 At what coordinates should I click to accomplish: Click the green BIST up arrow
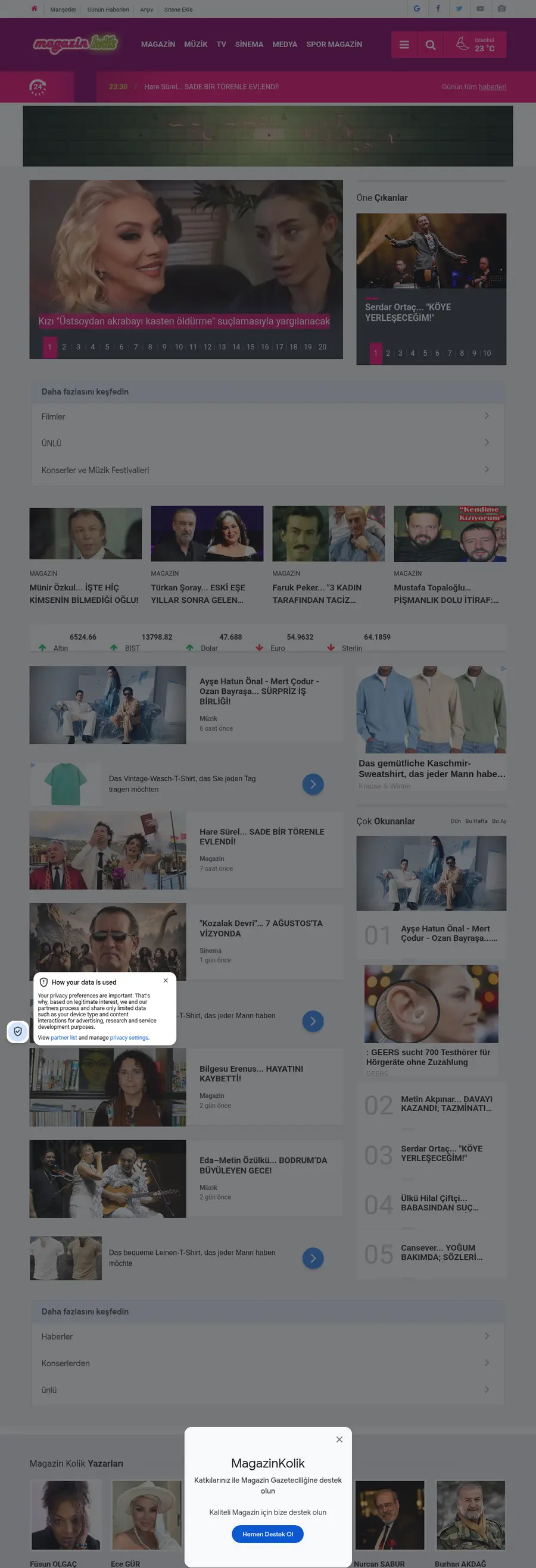114,647
